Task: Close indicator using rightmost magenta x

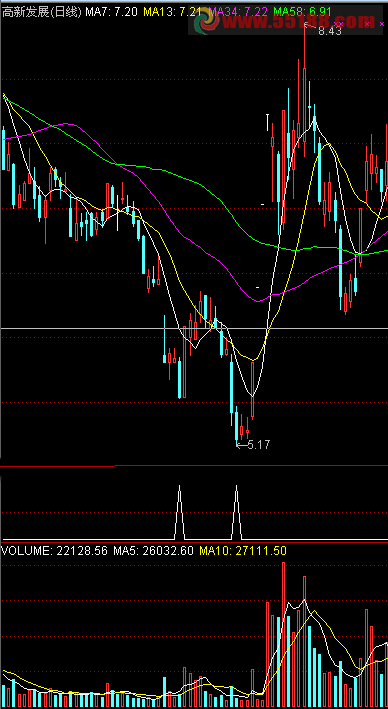Action: 382,24
